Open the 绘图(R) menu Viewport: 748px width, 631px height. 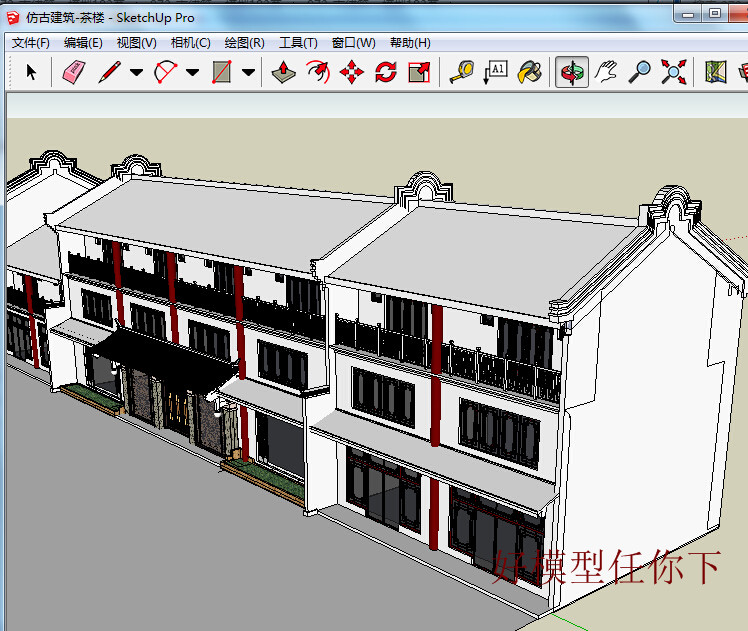[x=244, y=43]
